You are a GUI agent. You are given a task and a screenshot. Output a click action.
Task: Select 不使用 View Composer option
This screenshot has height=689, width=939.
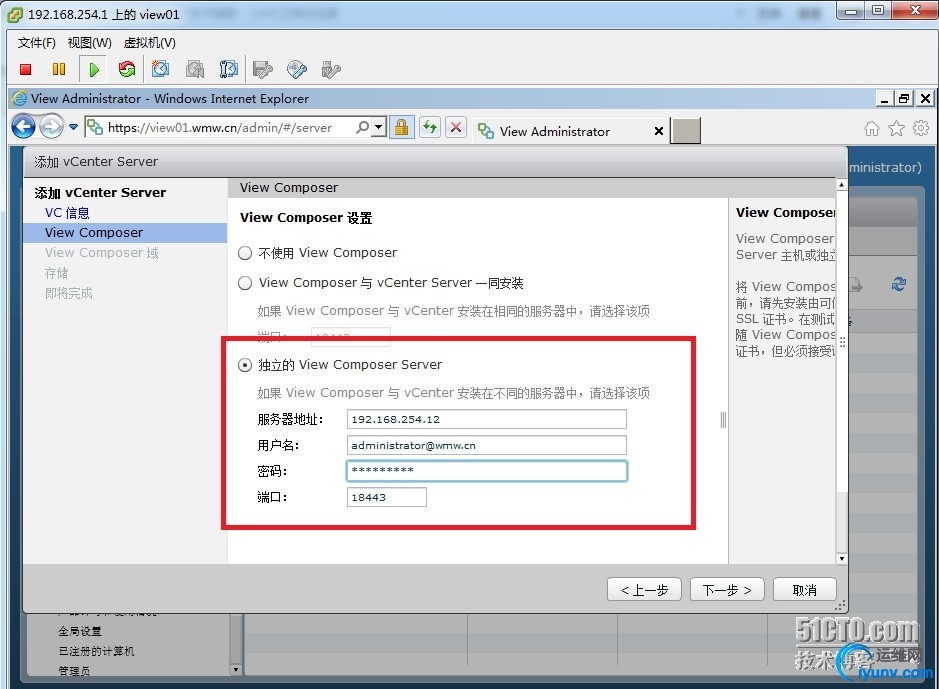[245, 253]
